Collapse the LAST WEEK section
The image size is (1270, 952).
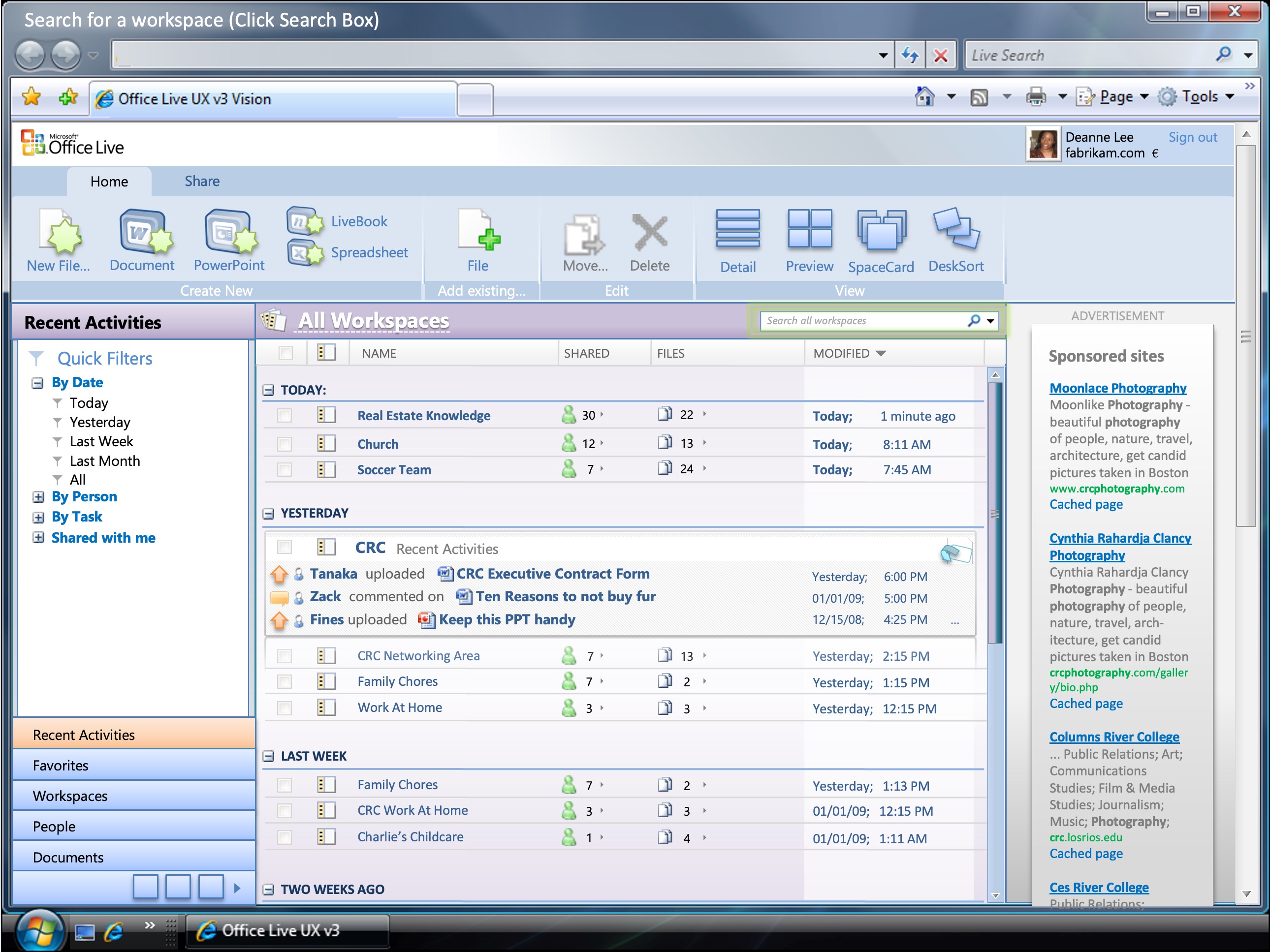[269, 756]
